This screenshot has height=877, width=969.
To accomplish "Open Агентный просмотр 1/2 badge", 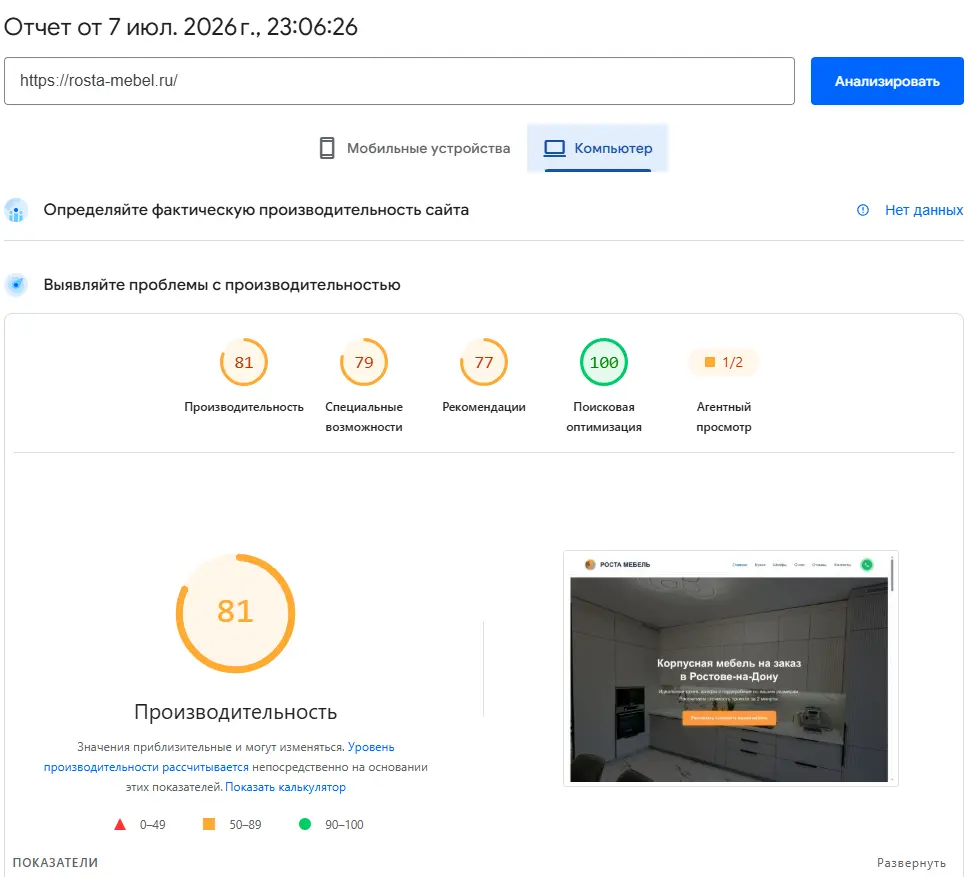I will 724,362.
